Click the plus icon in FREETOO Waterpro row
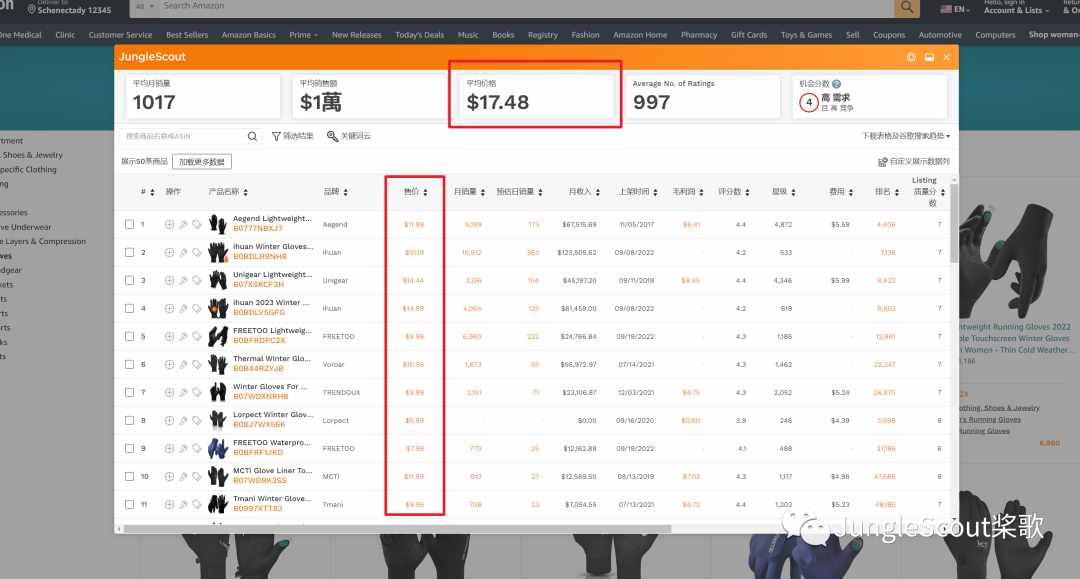The width and height of the screenshot is (1080, 579). pos(169,448)
